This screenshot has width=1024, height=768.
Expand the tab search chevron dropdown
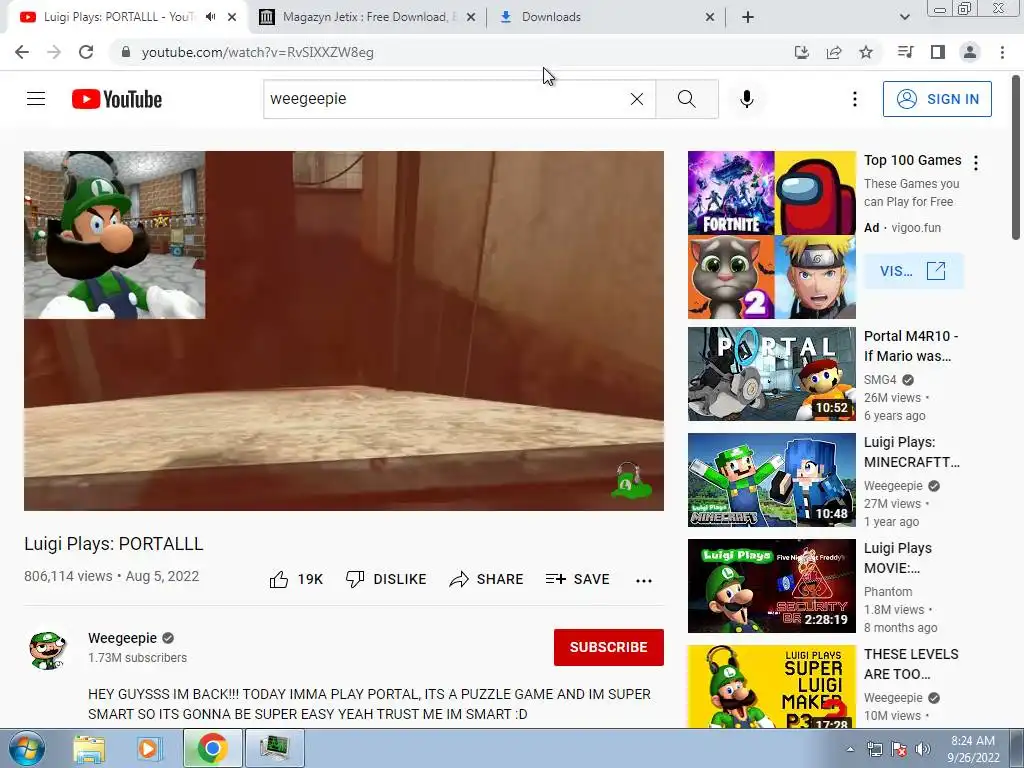click(x=904, y=17)
